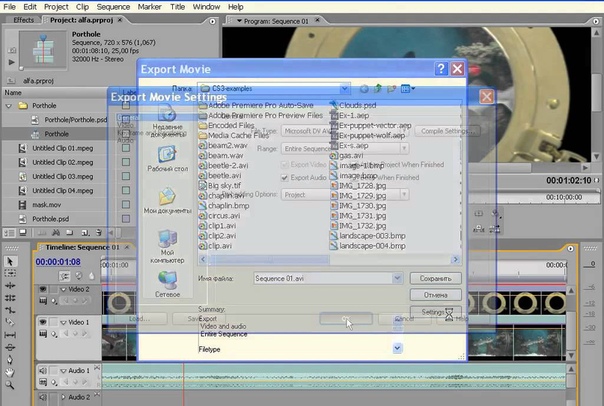Open the Папка CS3-examples folder dropdown
Screen dimensions: 604x406
345,89
